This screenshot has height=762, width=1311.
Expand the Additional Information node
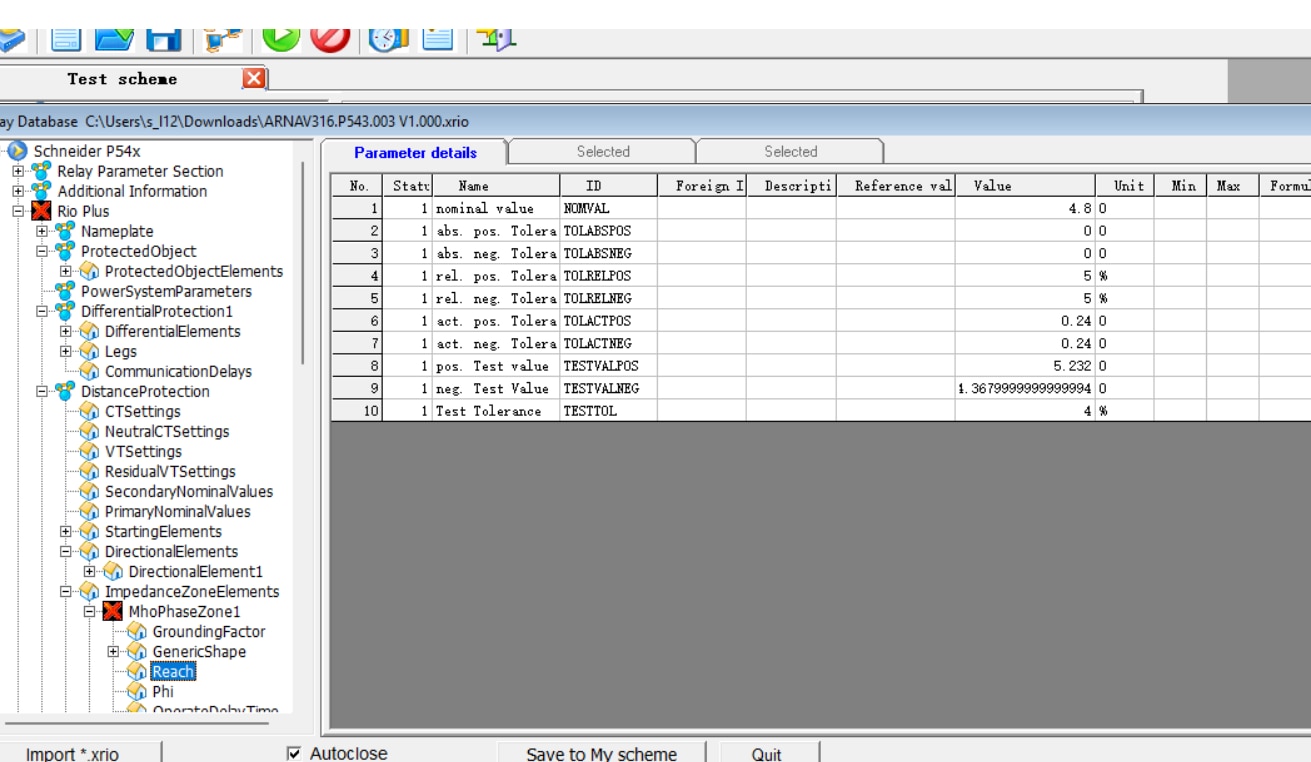coord(17,191)
